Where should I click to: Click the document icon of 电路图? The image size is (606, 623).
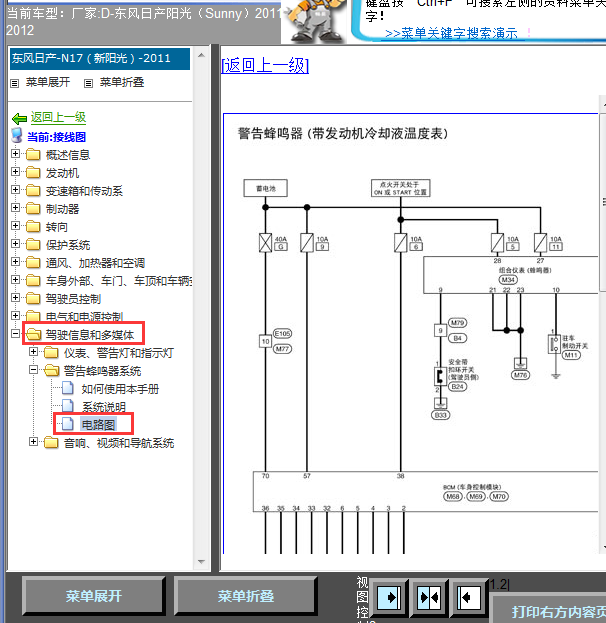click(x=68, y=424)
